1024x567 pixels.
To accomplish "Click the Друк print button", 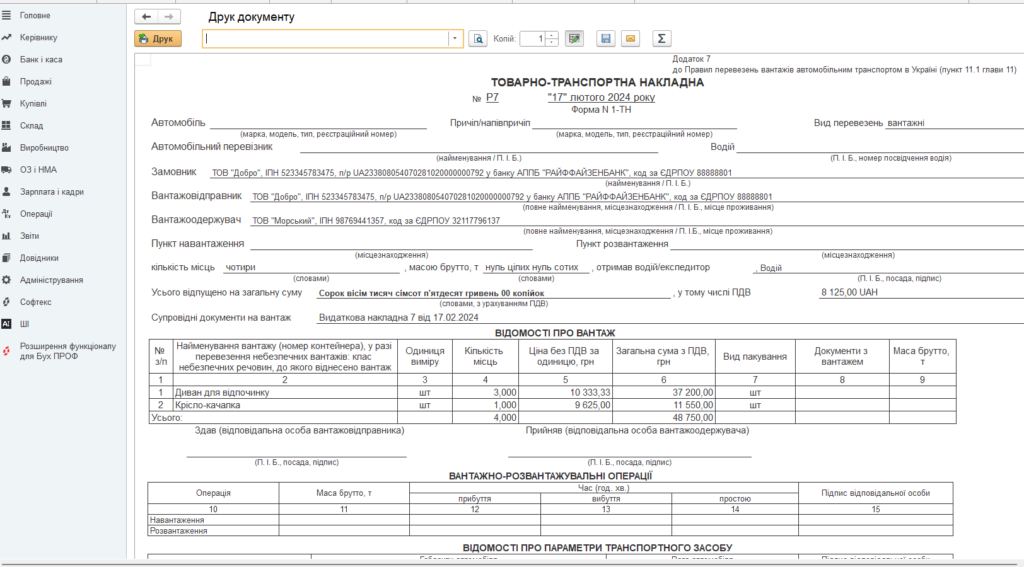I will pos(158,39).
